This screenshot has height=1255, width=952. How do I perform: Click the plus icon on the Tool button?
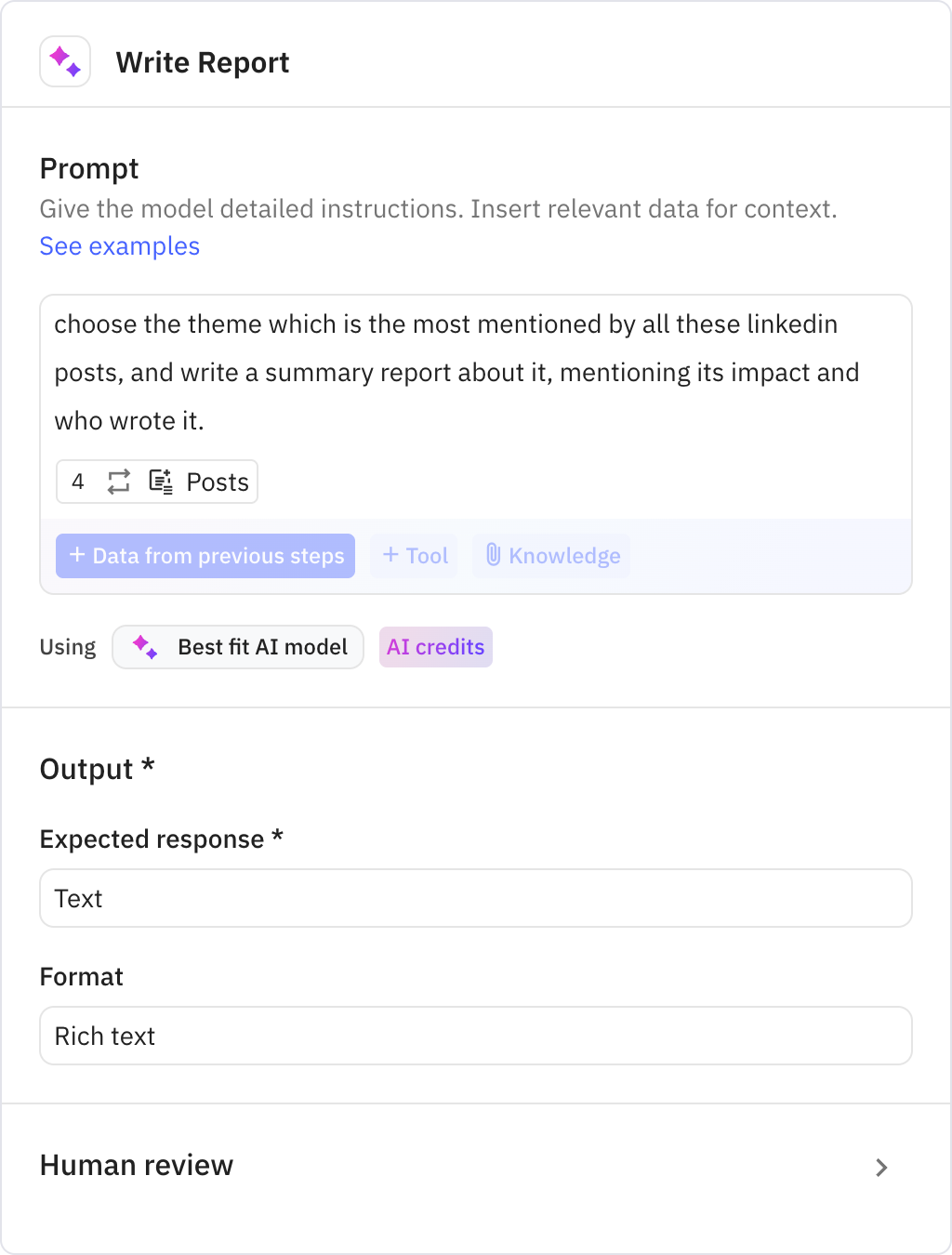(390, 556)
